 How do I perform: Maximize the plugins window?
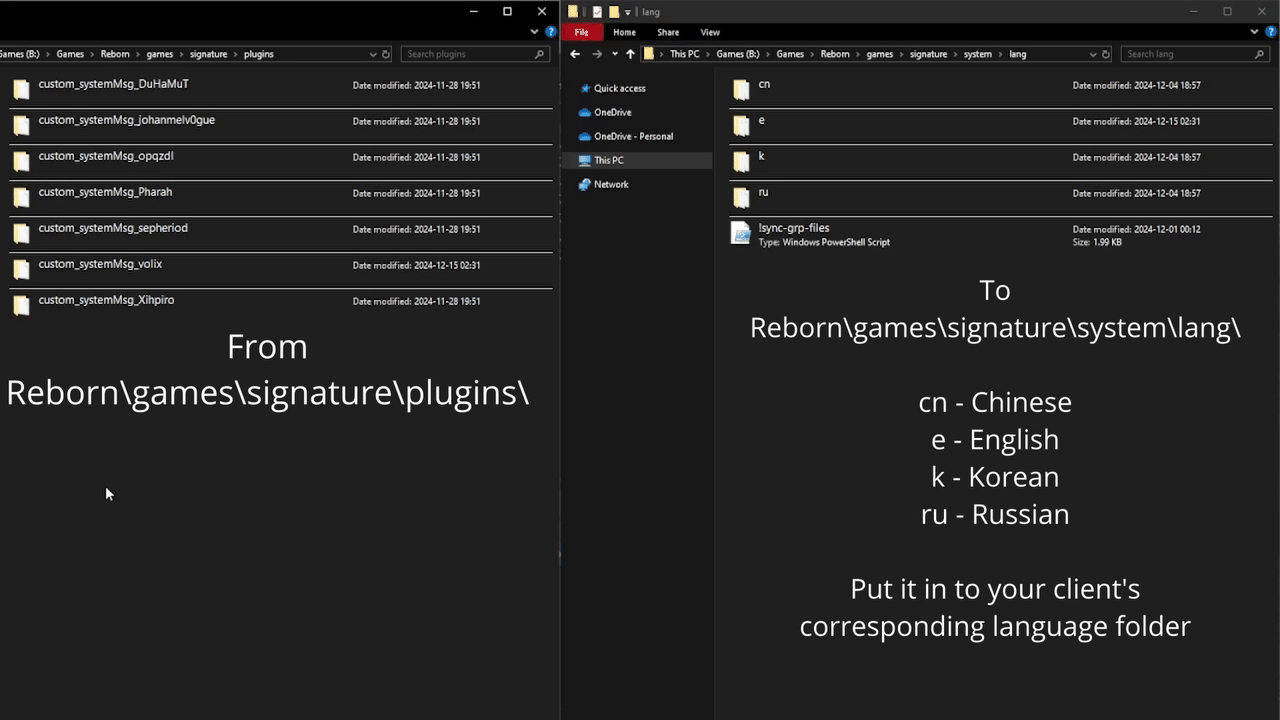(x=507, y=12)
